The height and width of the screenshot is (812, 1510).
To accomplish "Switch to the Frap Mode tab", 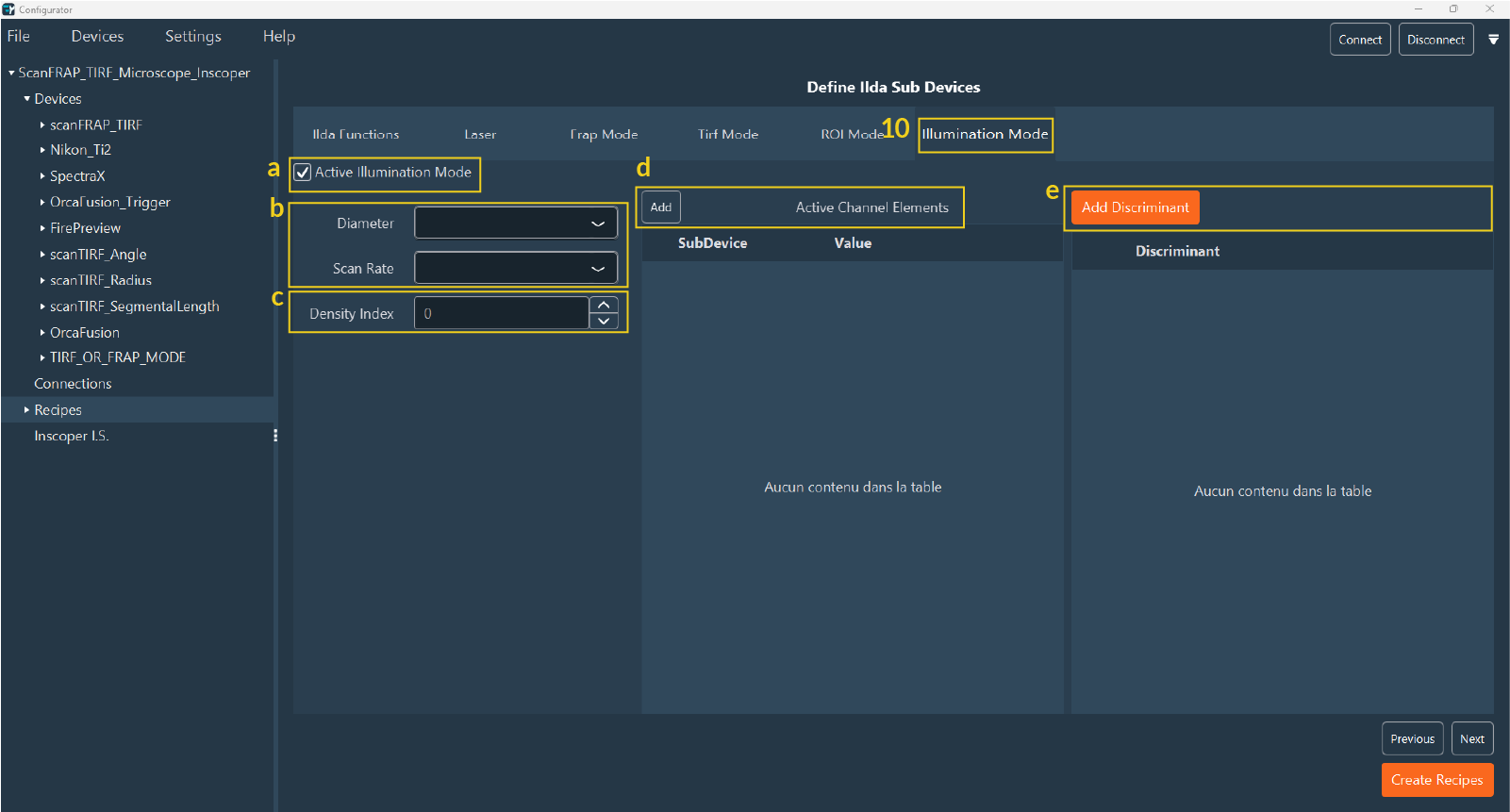I will [x=604, y=134].
